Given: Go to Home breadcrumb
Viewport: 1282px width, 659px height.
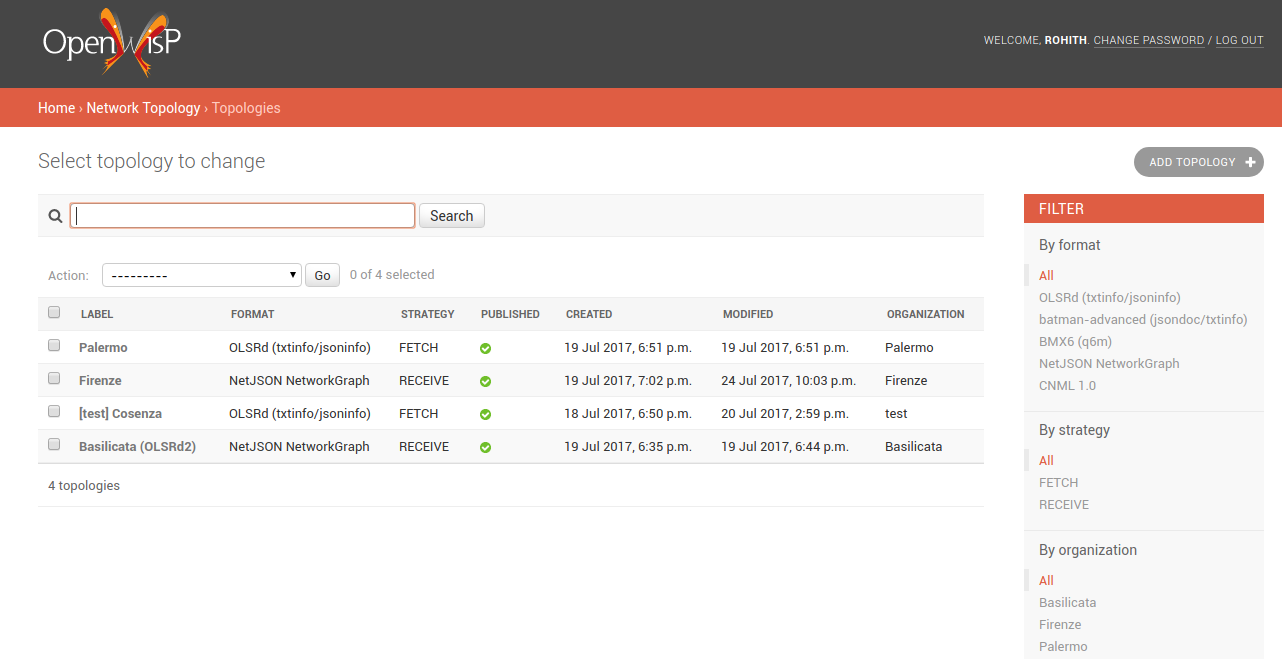Looking at the screenshot, I should pyautogui.click(x=56, y=108).
